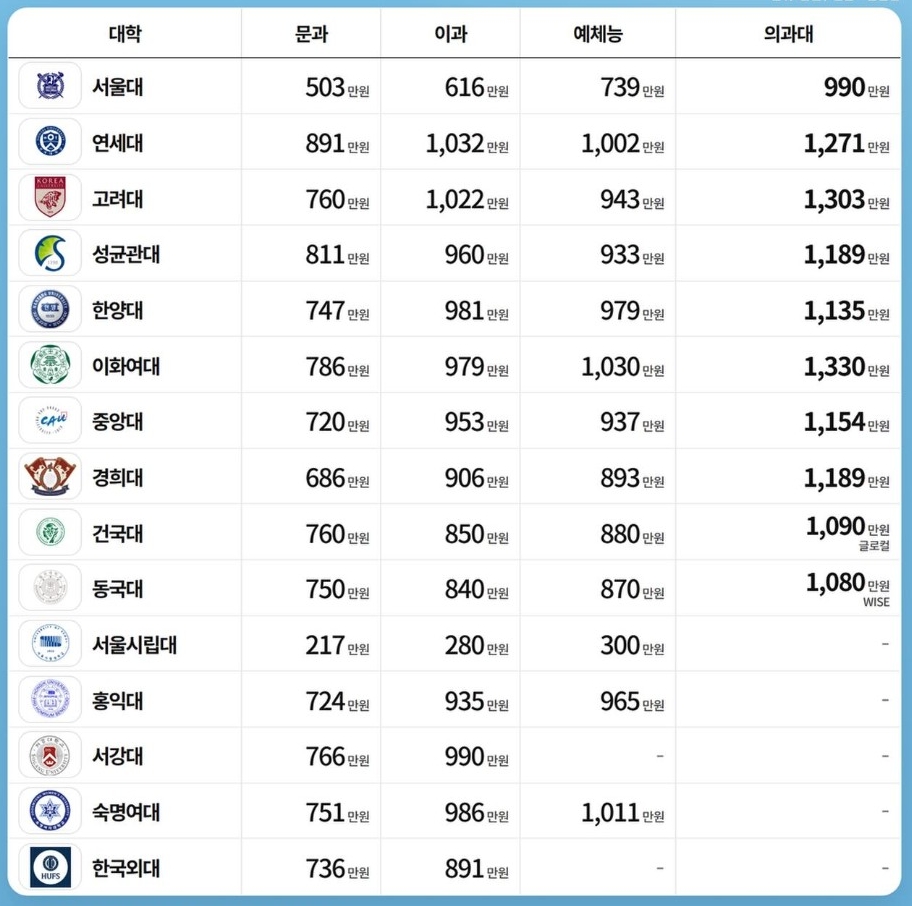Click the Hongik University purple seal
This screenshot has width=912, height=906.
click(50, 699)
